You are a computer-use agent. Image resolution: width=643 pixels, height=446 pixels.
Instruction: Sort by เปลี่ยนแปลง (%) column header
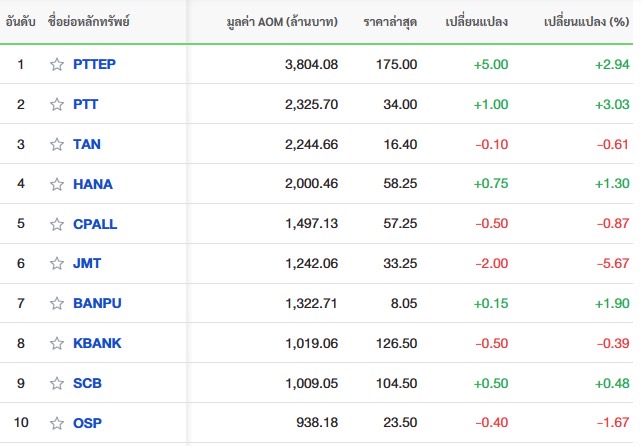(x=586, y=21)
